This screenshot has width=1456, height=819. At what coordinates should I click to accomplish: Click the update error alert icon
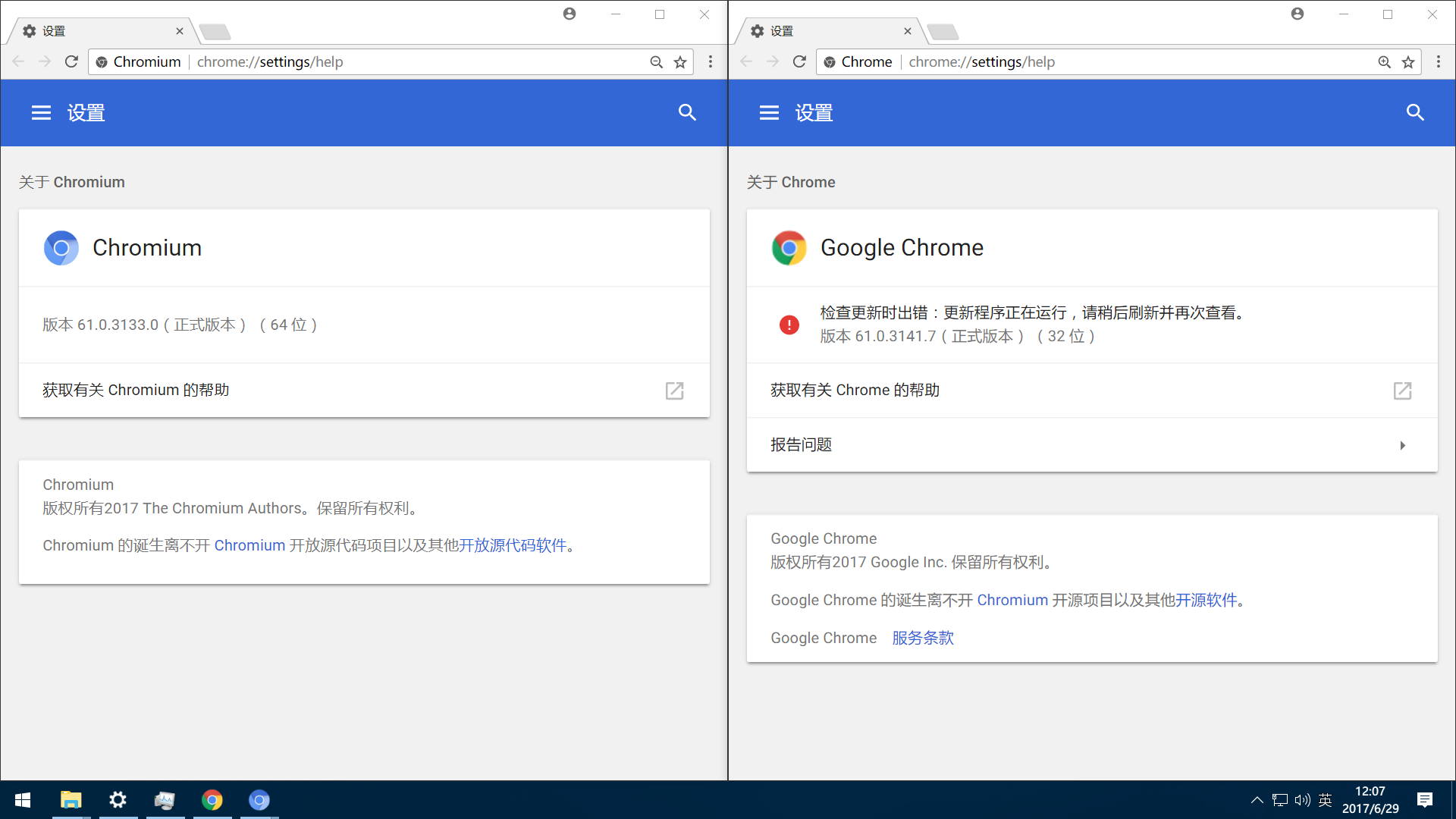(x=789, y=325)
